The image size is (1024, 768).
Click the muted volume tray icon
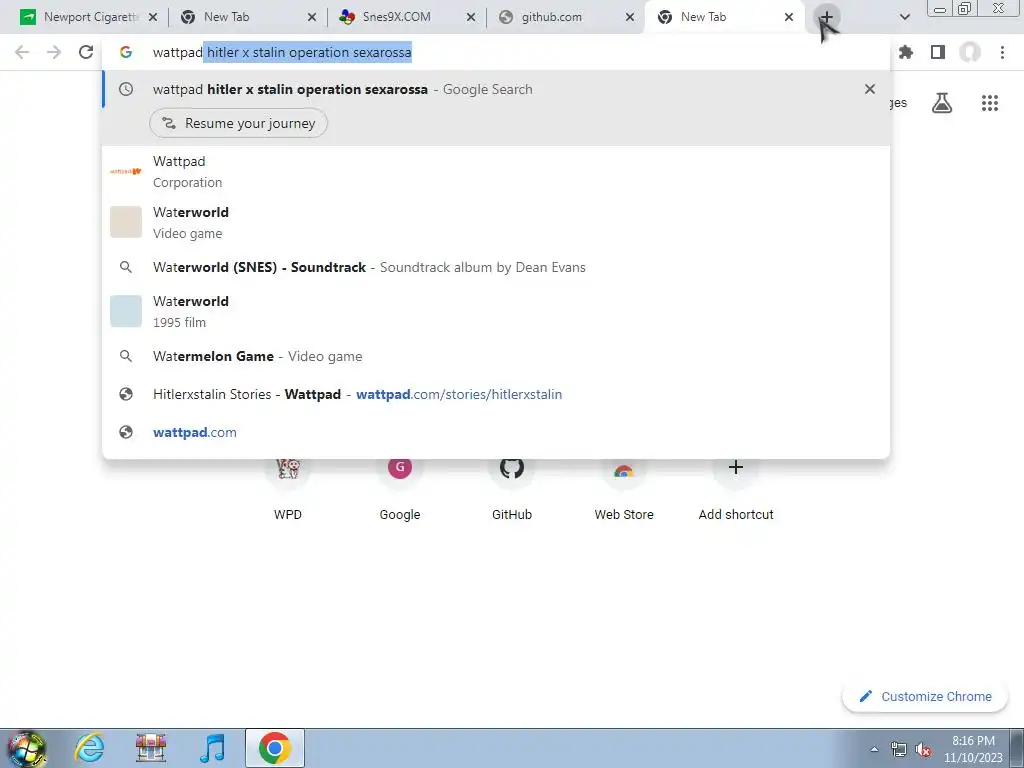[x=923, y=749]
